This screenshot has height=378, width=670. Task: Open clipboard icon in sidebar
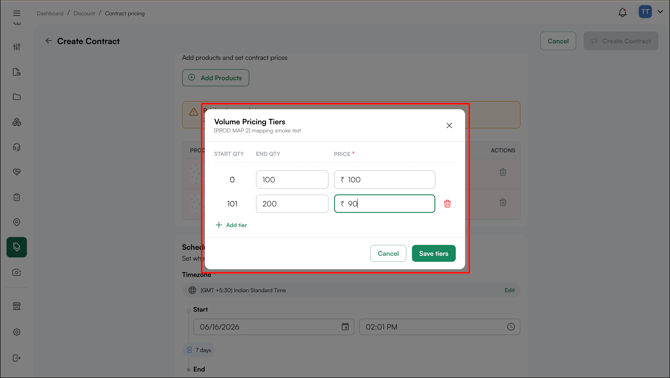pyautogui.click(x=17, y=197)
